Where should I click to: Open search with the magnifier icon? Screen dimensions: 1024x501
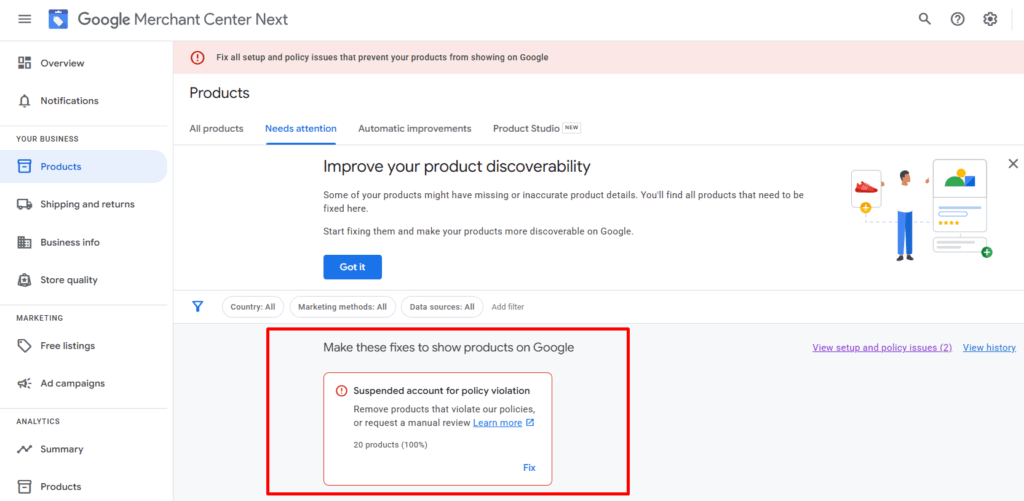[925, 19]
